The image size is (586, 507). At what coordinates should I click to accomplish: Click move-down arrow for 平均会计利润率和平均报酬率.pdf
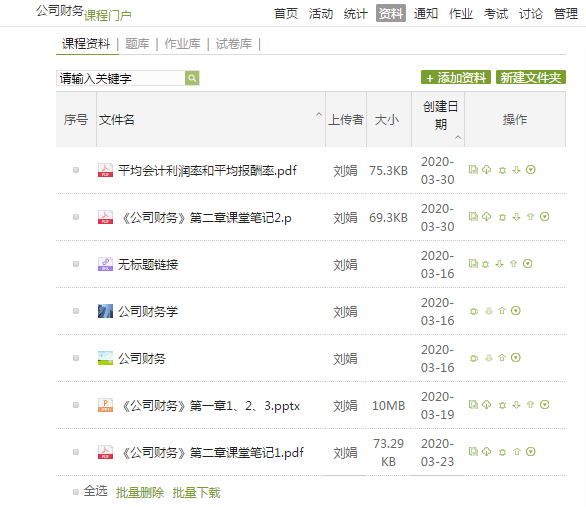click(x=516, y=170)
